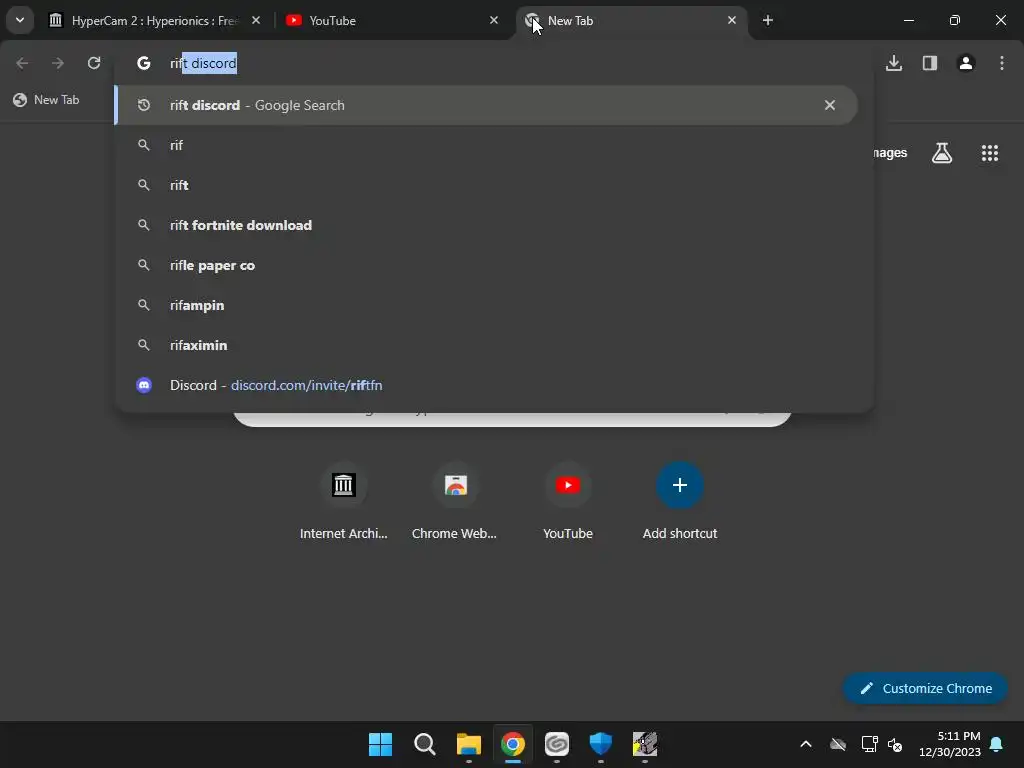Screen dimensions: 1024x768
Task: Open the Chrome three-dot menu
Action: point(1002,63)
